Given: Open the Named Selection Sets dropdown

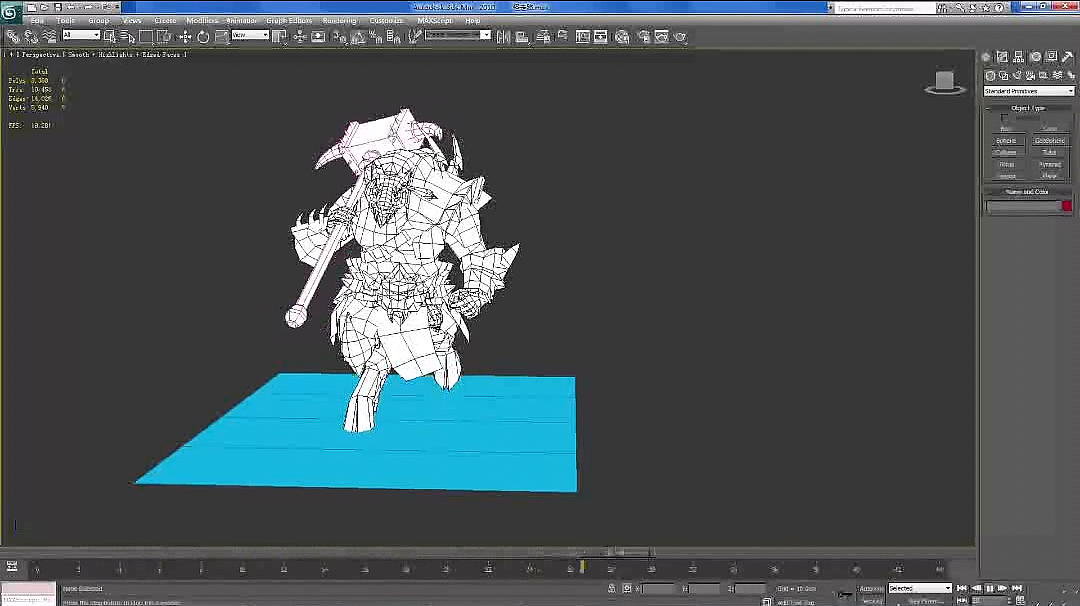Looking at the screenshot, I should [457, 35].
